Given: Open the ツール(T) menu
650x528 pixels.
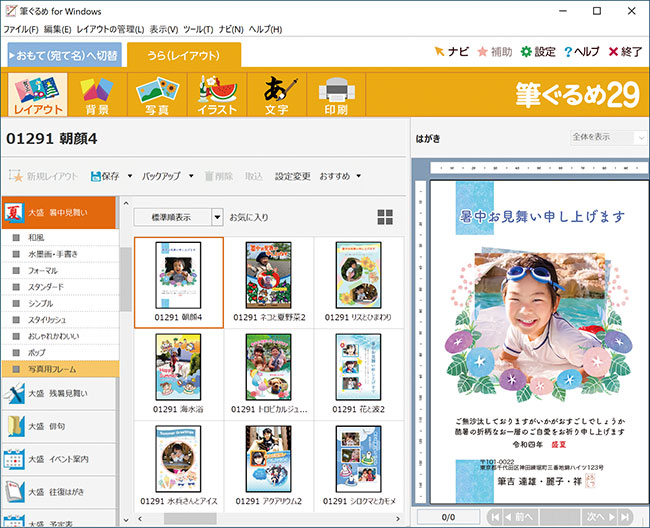Looking at the screenshot, I should (x=198, y=29).
